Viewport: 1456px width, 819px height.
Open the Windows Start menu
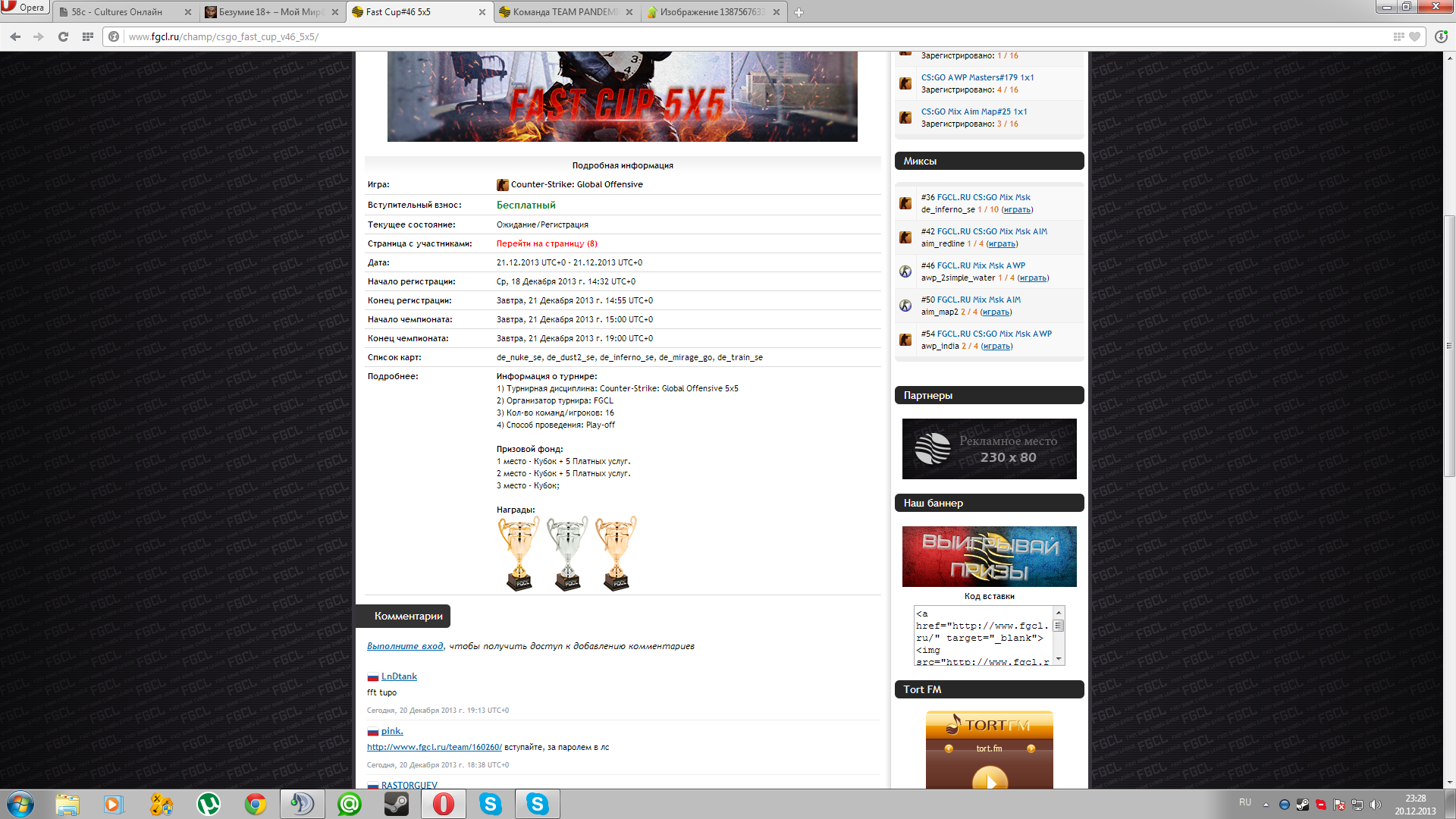coord(20,804)
